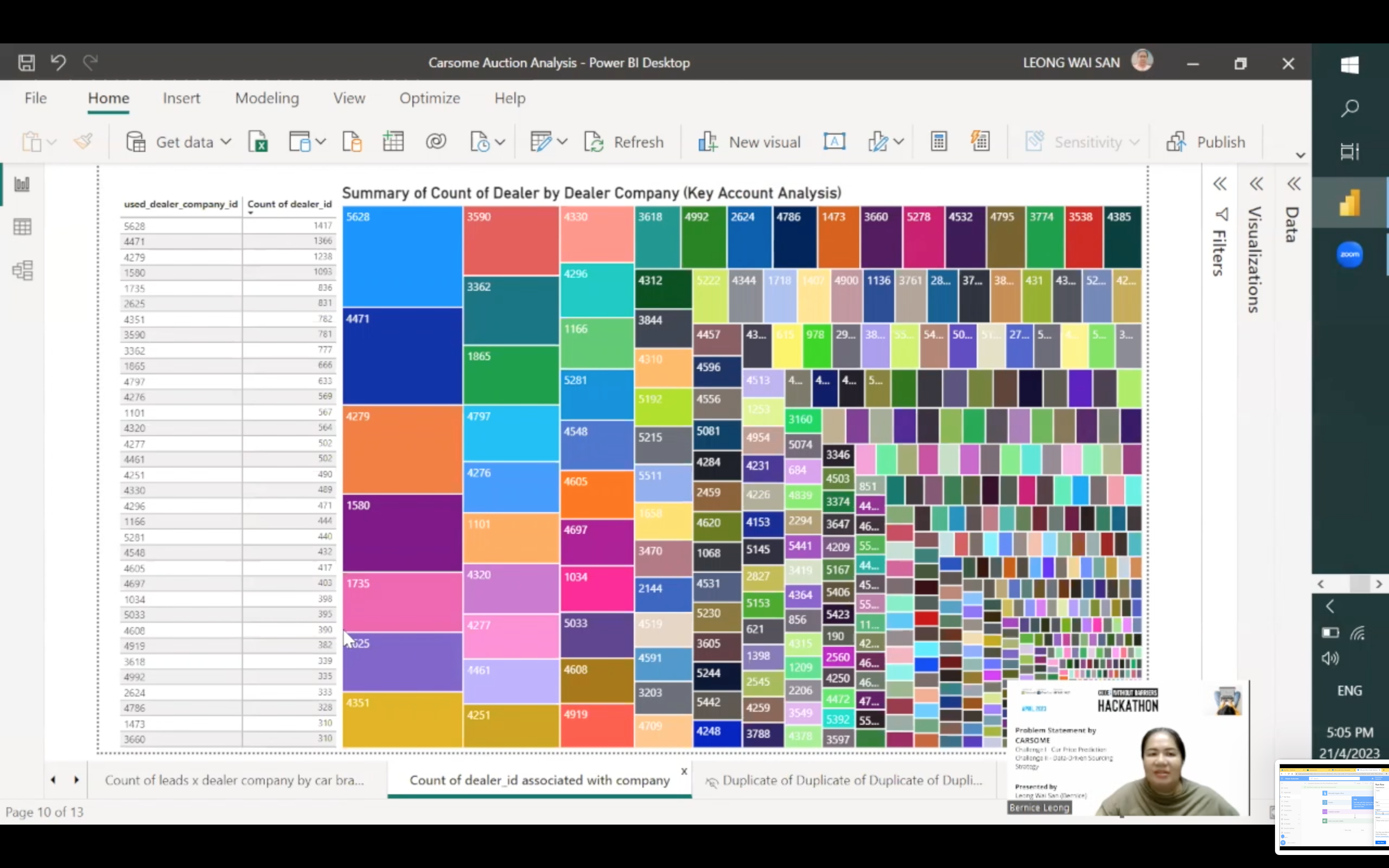The image size is (1389, 868).
Task: Open the Modeling ribbon tab
Action: (267, 98)
